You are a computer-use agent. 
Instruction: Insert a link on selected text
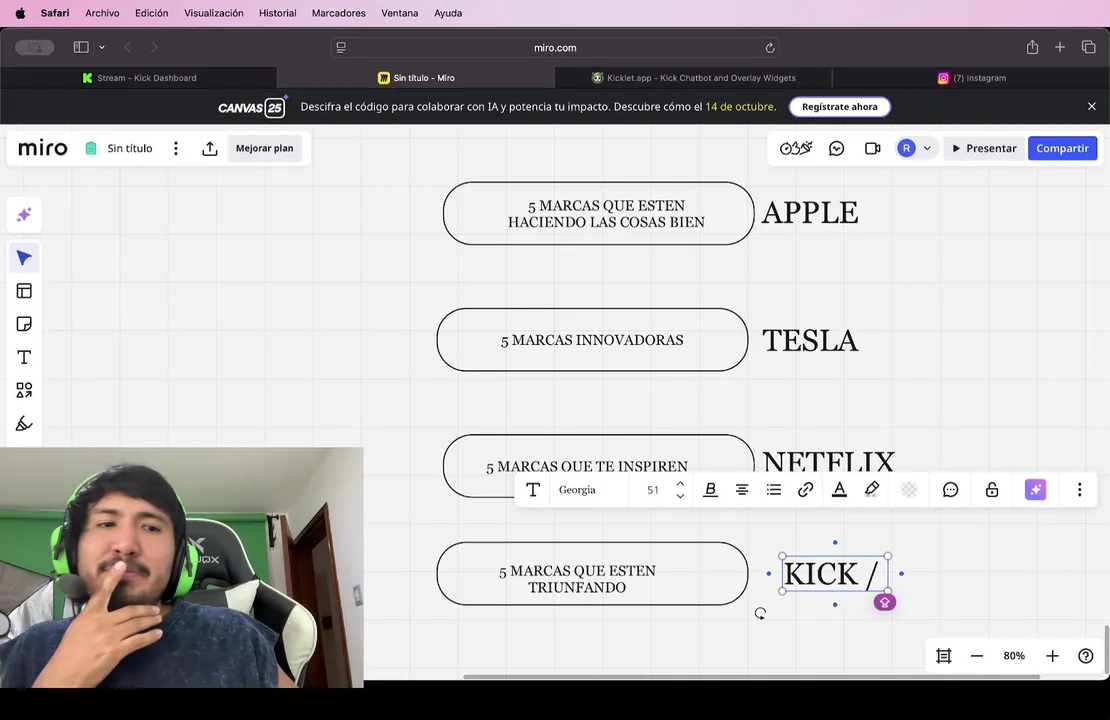(806, 490)
